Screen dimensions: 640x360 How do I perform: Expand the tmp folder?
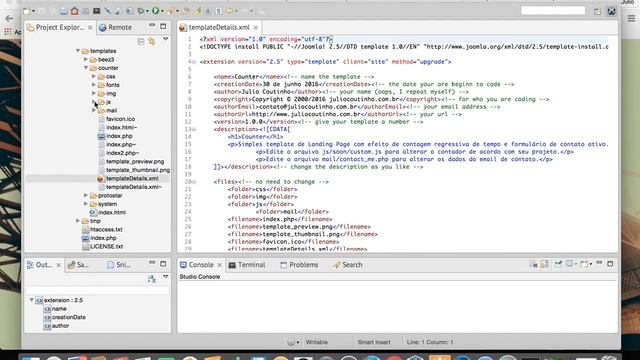click(x=78, y=221)
